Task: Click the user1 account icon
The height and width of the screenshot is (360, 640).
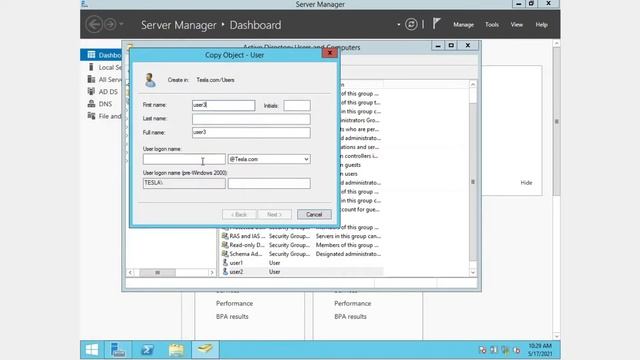Action: 225,262
